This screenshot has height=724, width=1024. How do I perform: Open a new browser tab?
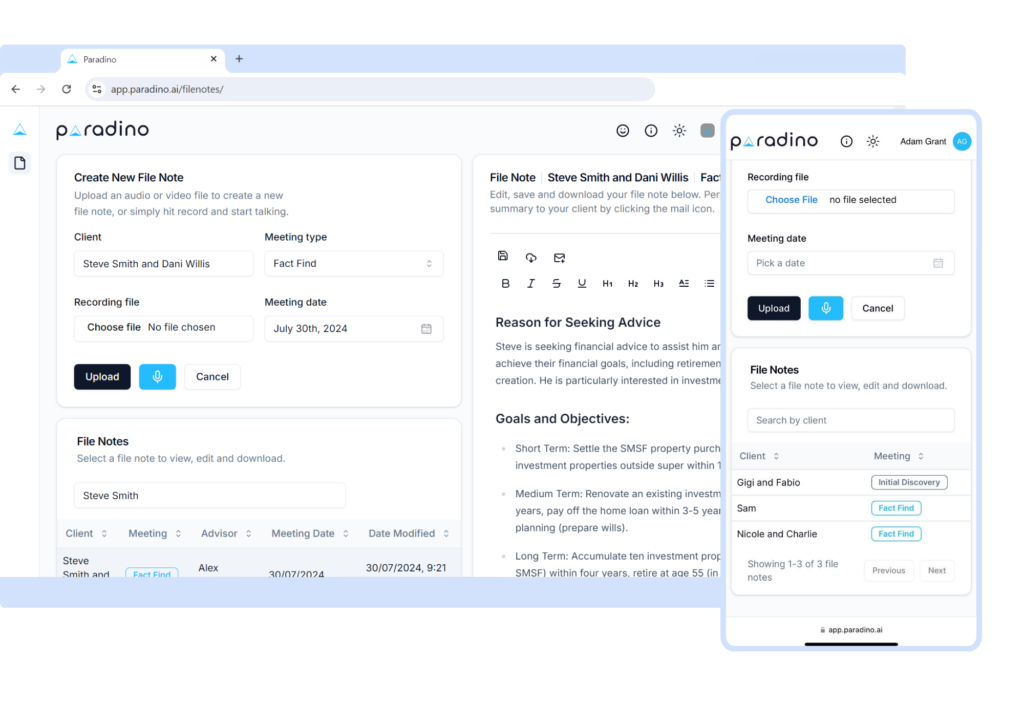pyautogui.click(x=239, y=59)
